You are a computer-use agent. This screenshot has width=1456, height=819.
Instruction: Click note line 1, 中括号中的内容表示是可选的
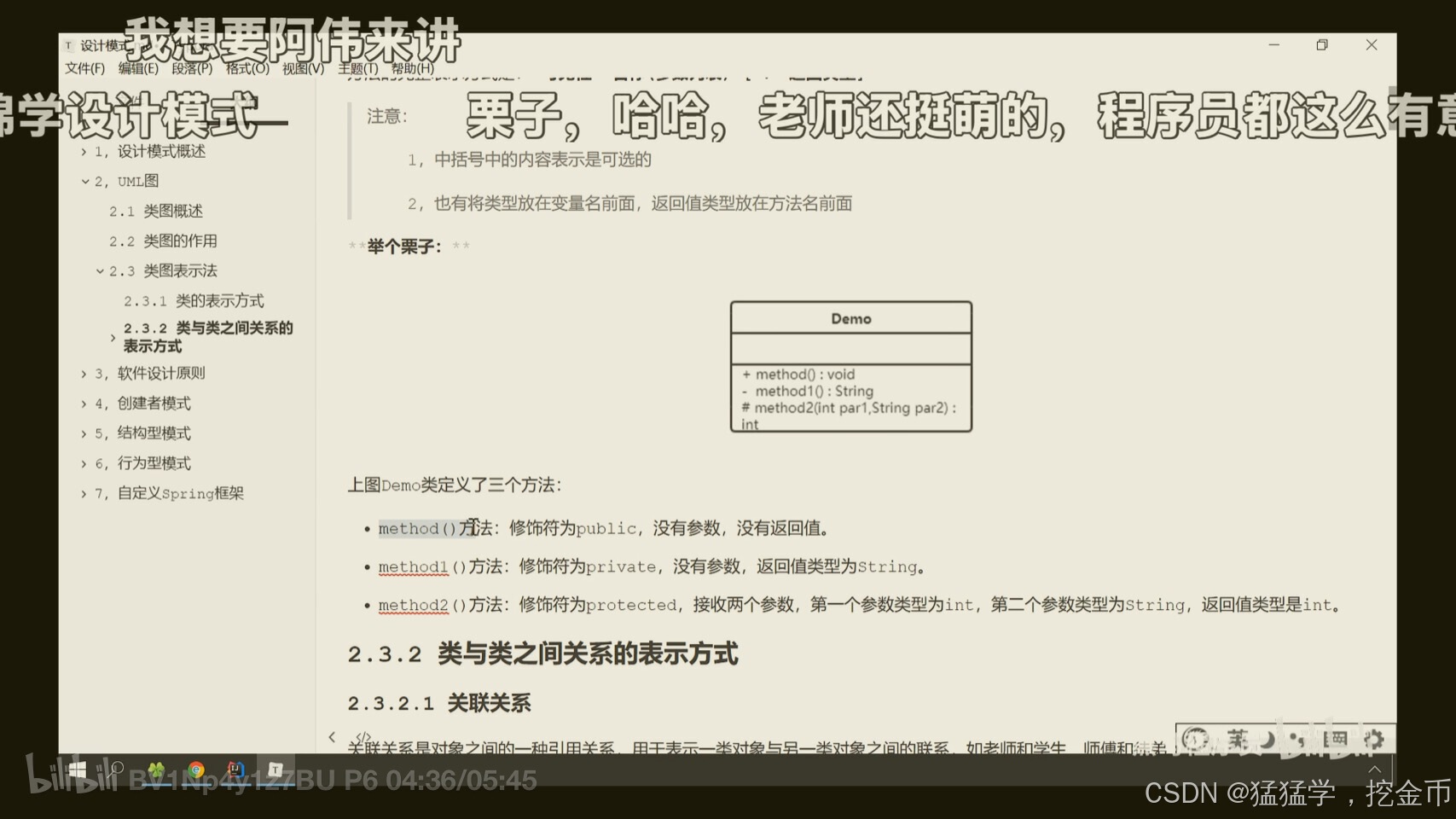[x=529, y=160]
